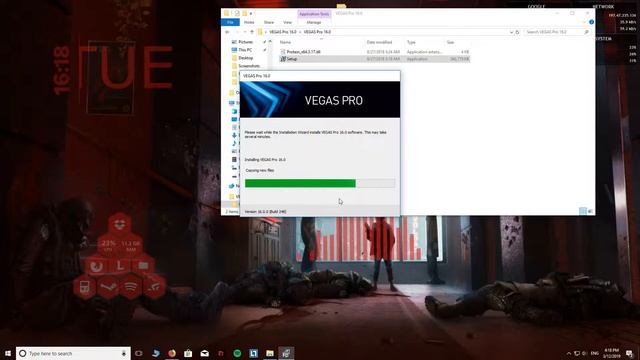Click the Task View taskbar icon
The image size is (640, 360).
coord(139,353)
